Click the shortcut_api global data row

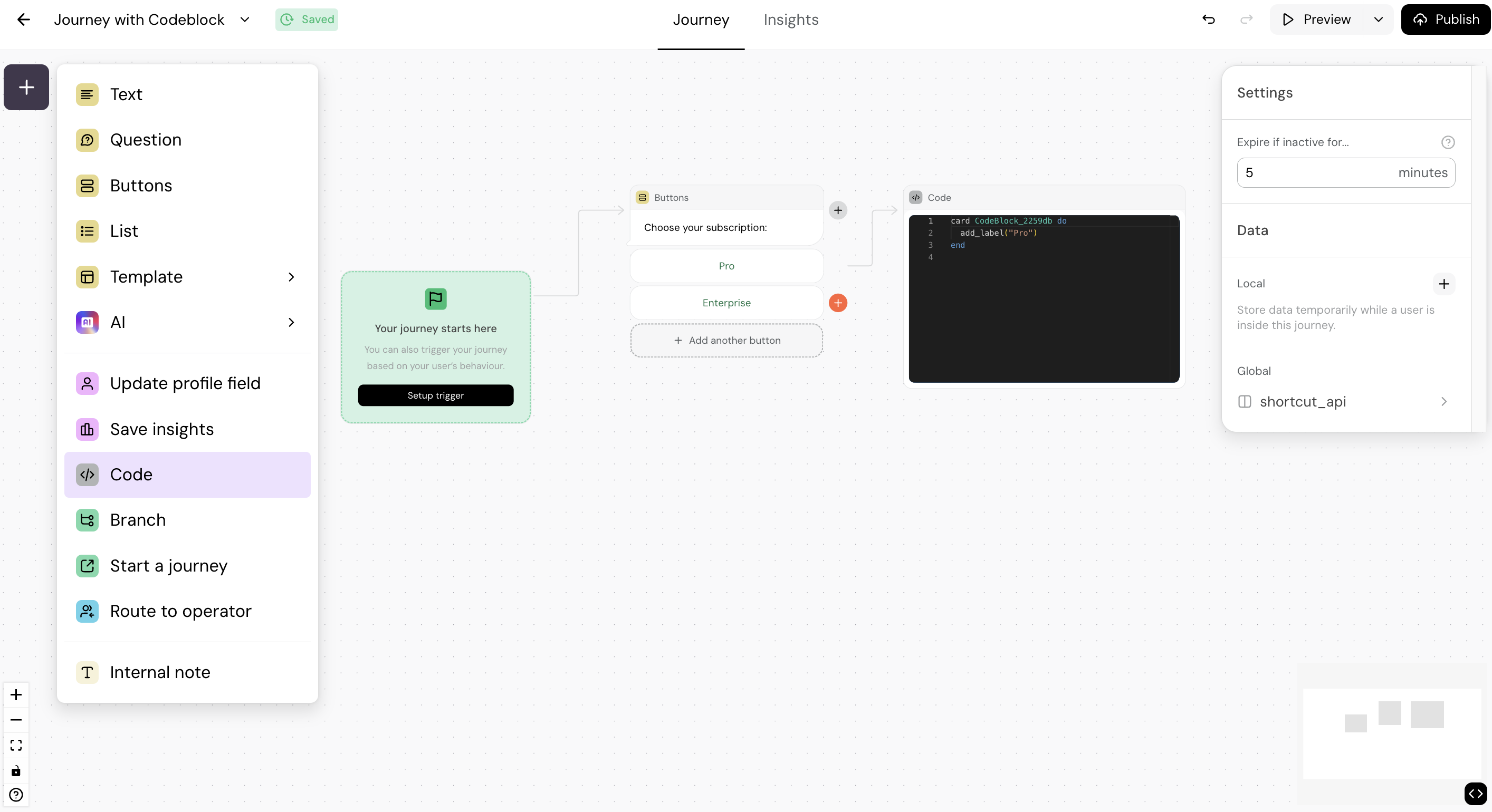tap(1345, 402)
